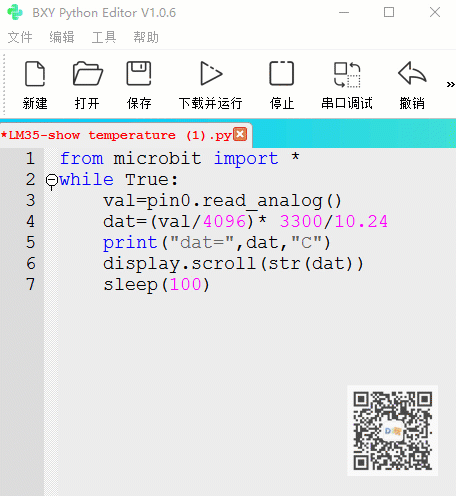Open the 帮助 menu
This screenshot has width=456, height=496.
(146, 37)
